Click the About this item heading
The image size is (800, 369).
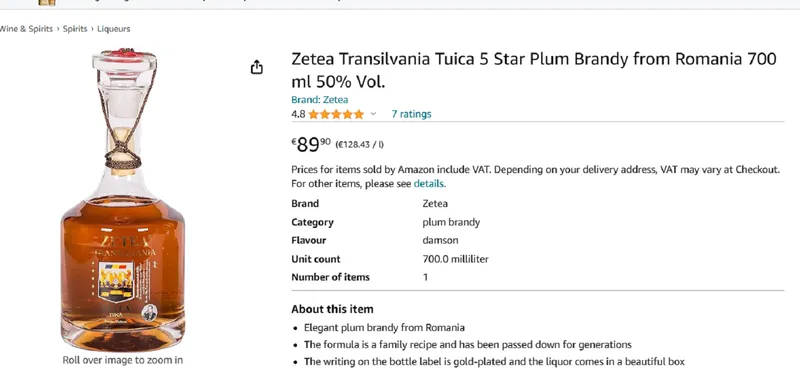[x=332, y=309]
